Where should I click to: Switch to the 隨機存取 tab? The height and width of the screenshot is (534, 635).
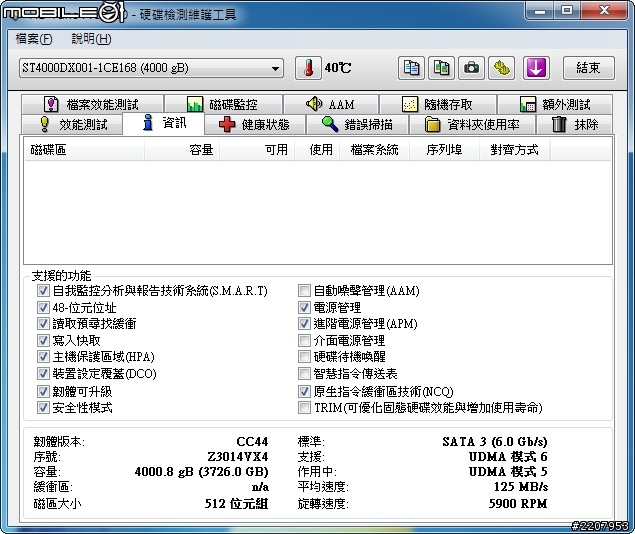438,104
